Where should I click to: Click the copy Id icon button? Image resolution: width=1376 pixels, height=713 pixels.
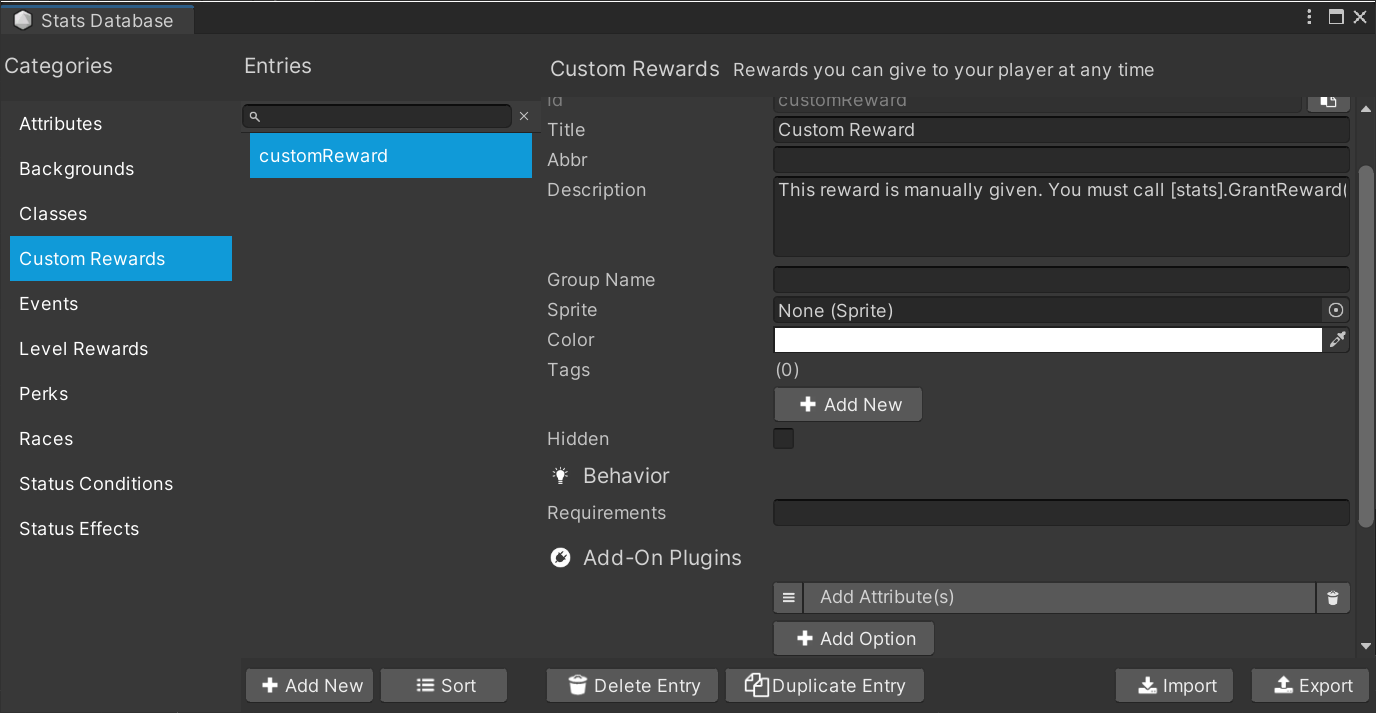(x=1328, y=101)
